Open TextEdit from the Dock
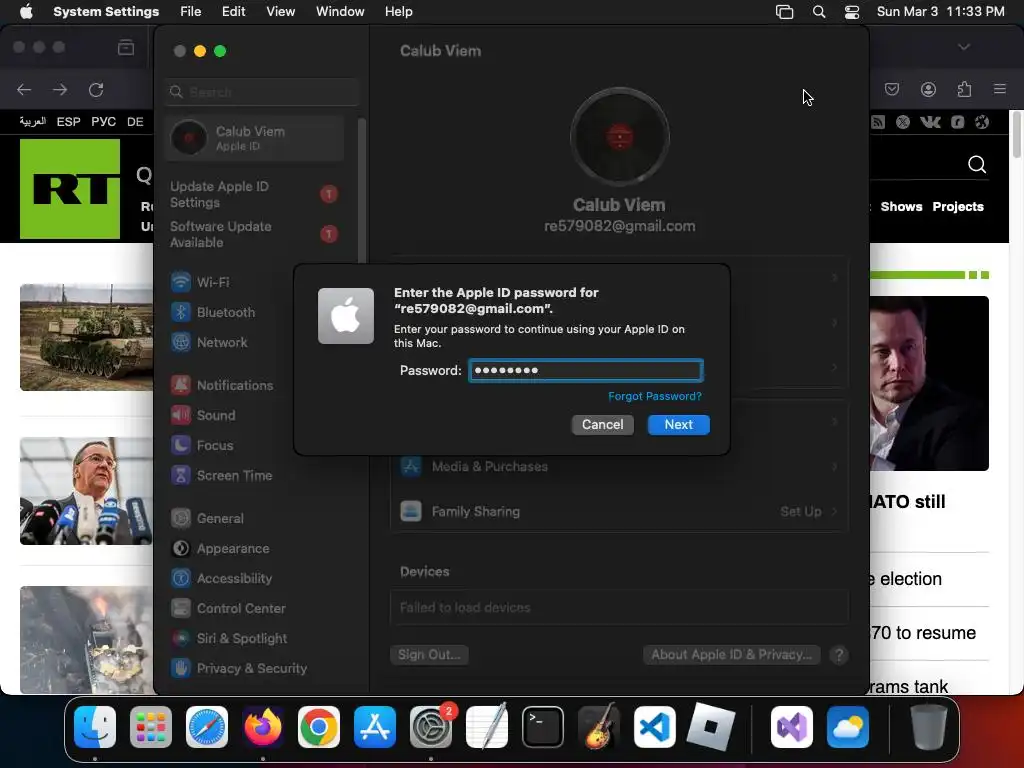 tap(487, 727)
